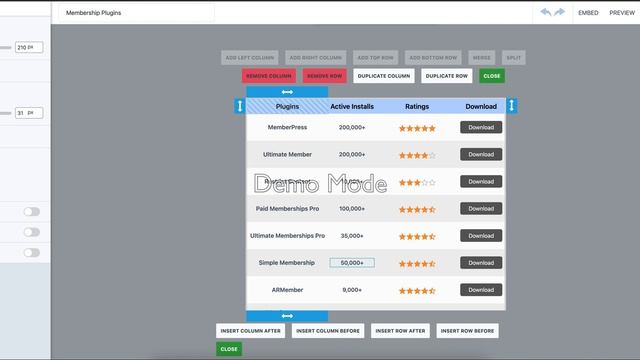Viewport: 640px width, 360px height.
Task: Click the bottom column width handle
Action: 287,316
